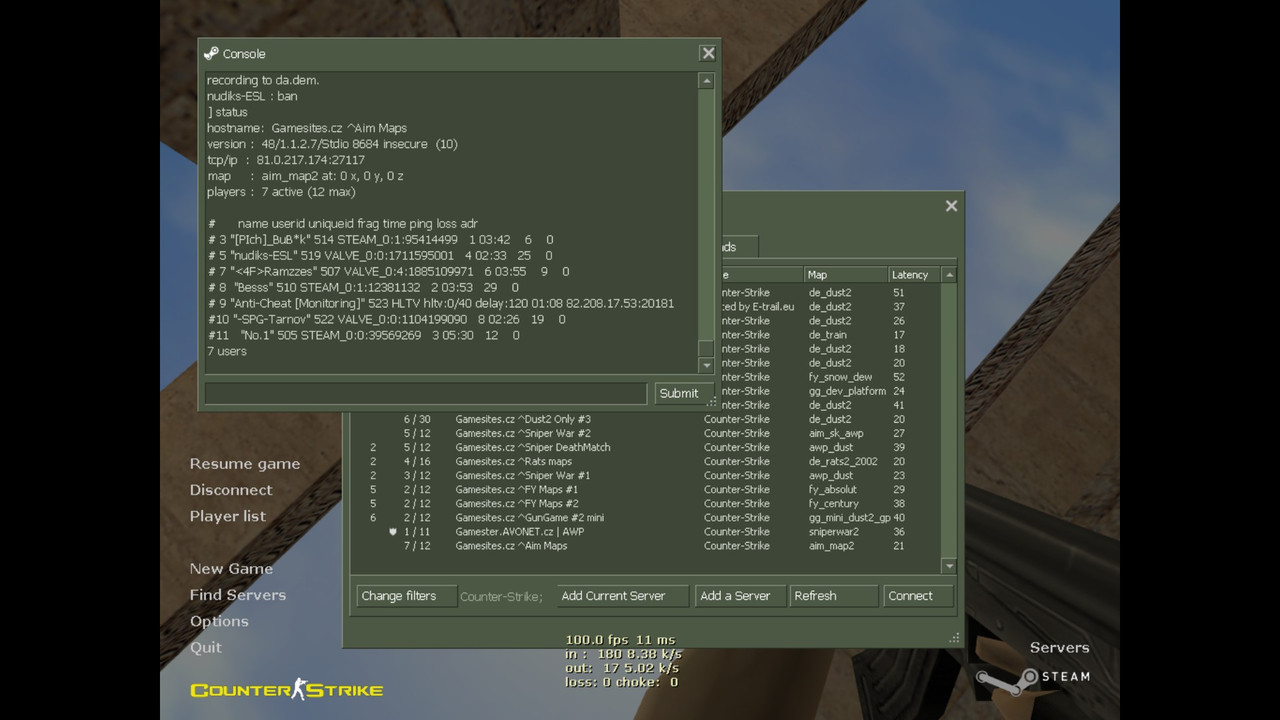Click the fy_snow_dew map entry
This screenshot has height=720, width=1280.
pos(840,377)
